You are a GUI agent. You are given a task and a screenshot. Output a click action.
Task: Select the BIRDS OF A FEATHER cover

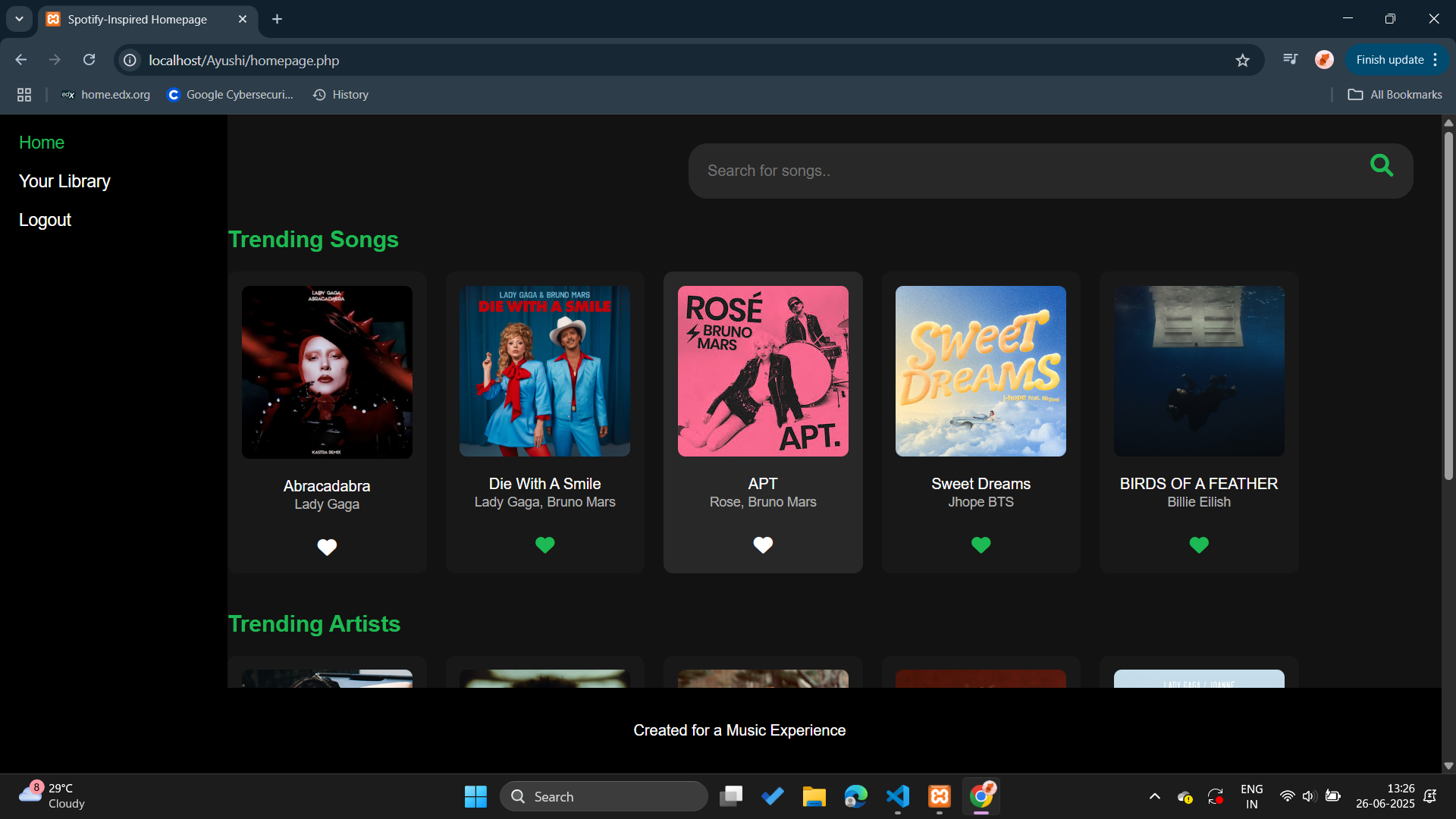[1199, 371]
